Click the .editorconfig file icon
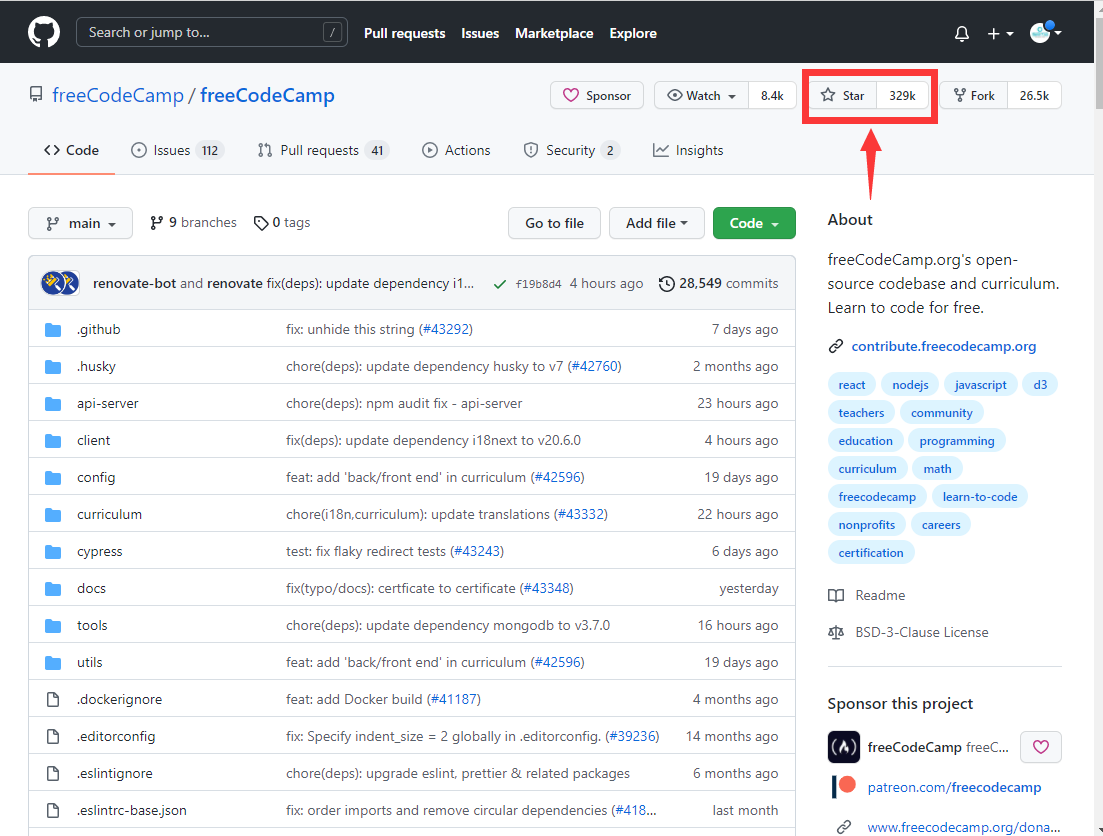1103x836 pixels. [53, 737]
